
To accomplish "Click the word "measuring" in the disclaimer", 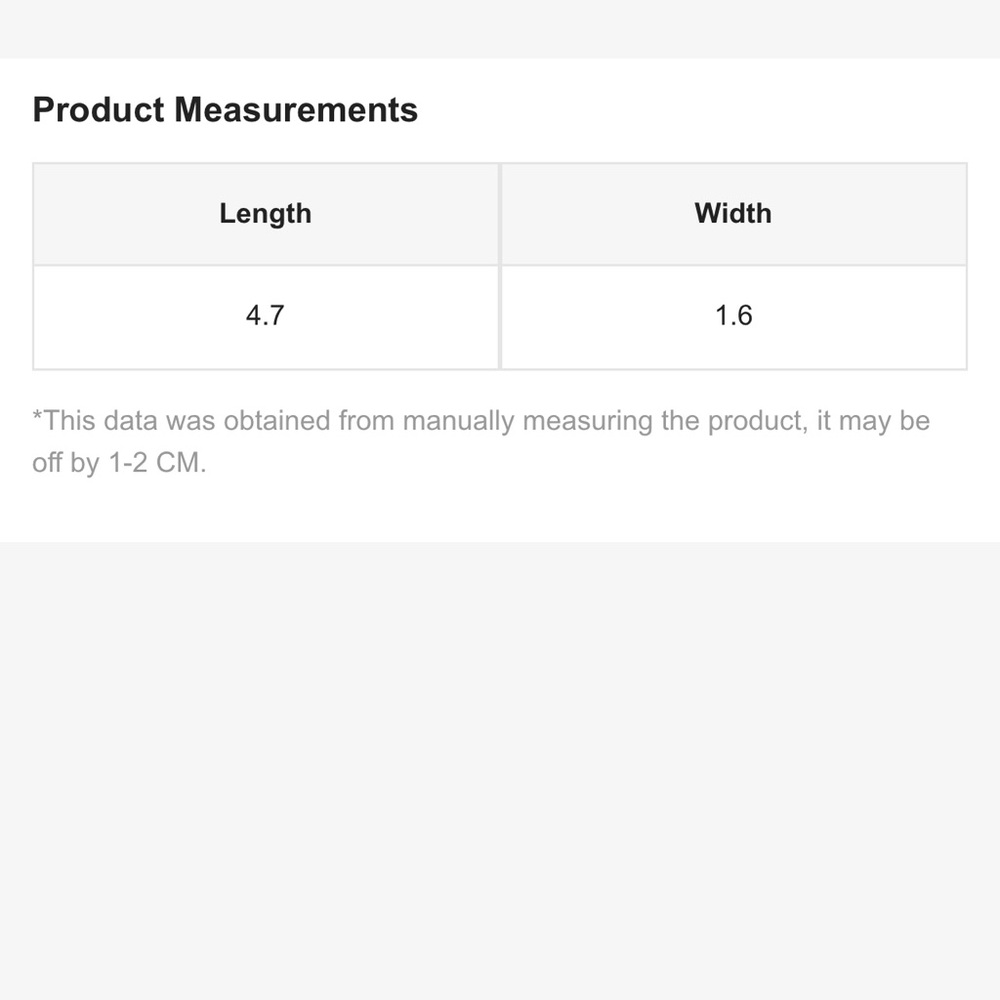I will coord(587,422).
